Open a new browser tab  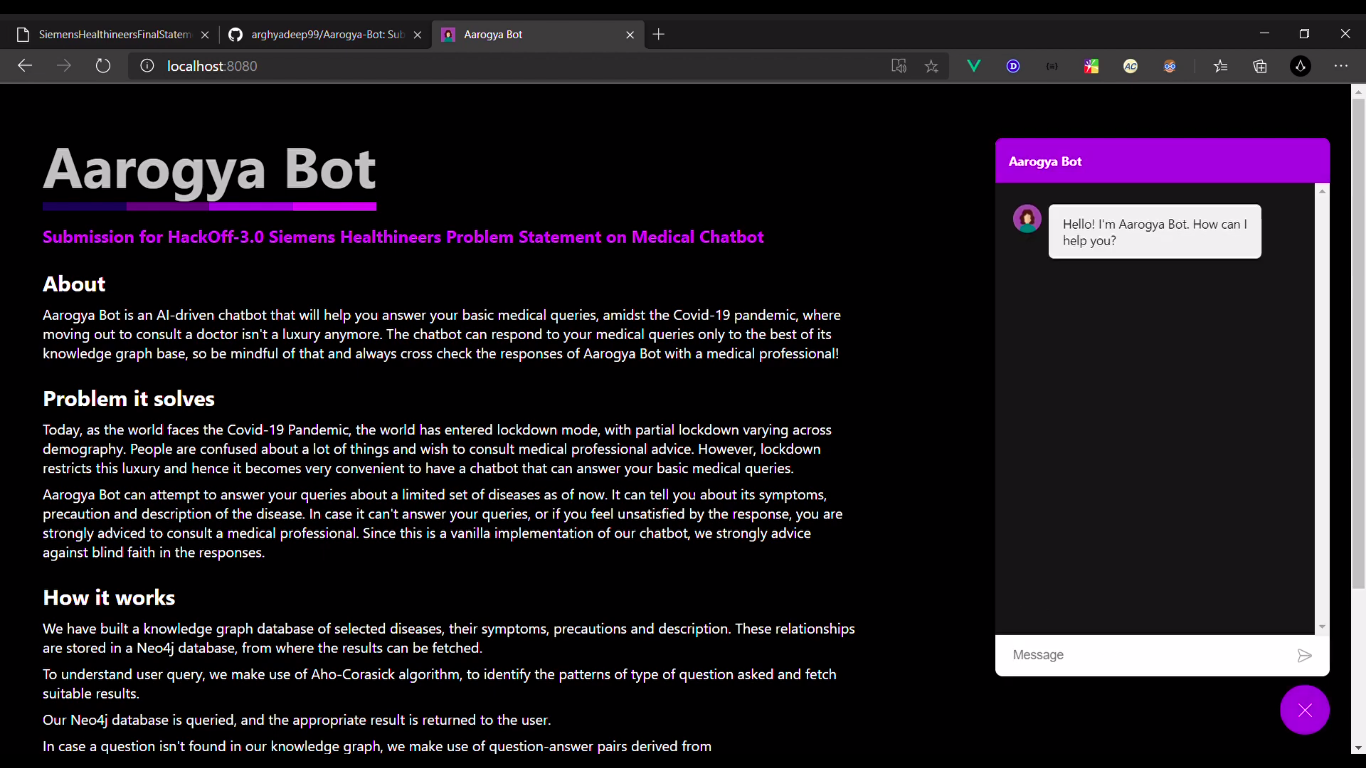pos(658,34)
